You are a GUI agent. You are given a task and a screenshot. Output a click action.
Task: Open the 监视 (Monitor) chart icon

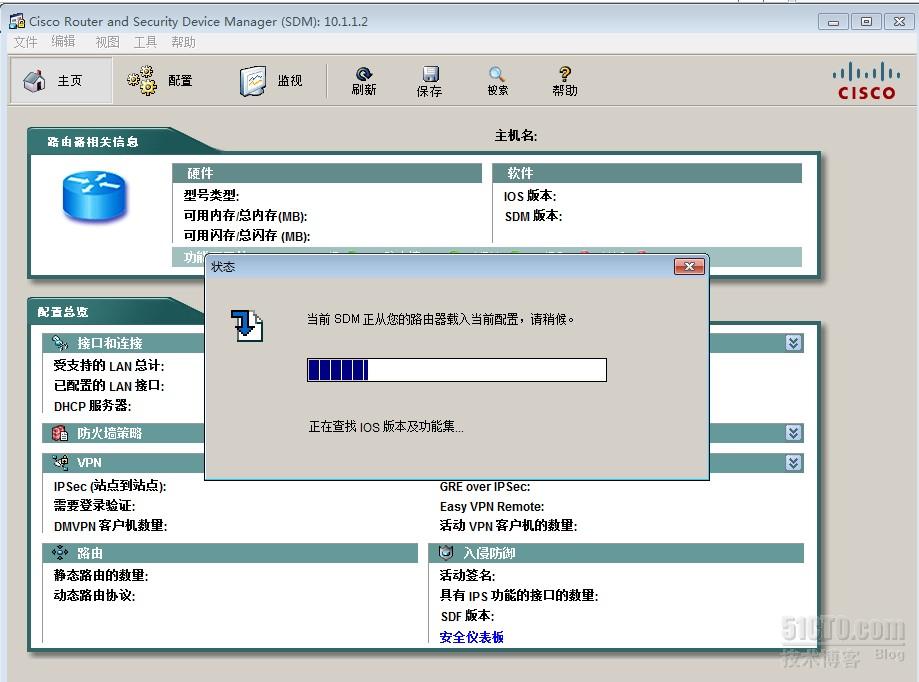[x=253, y=81]
